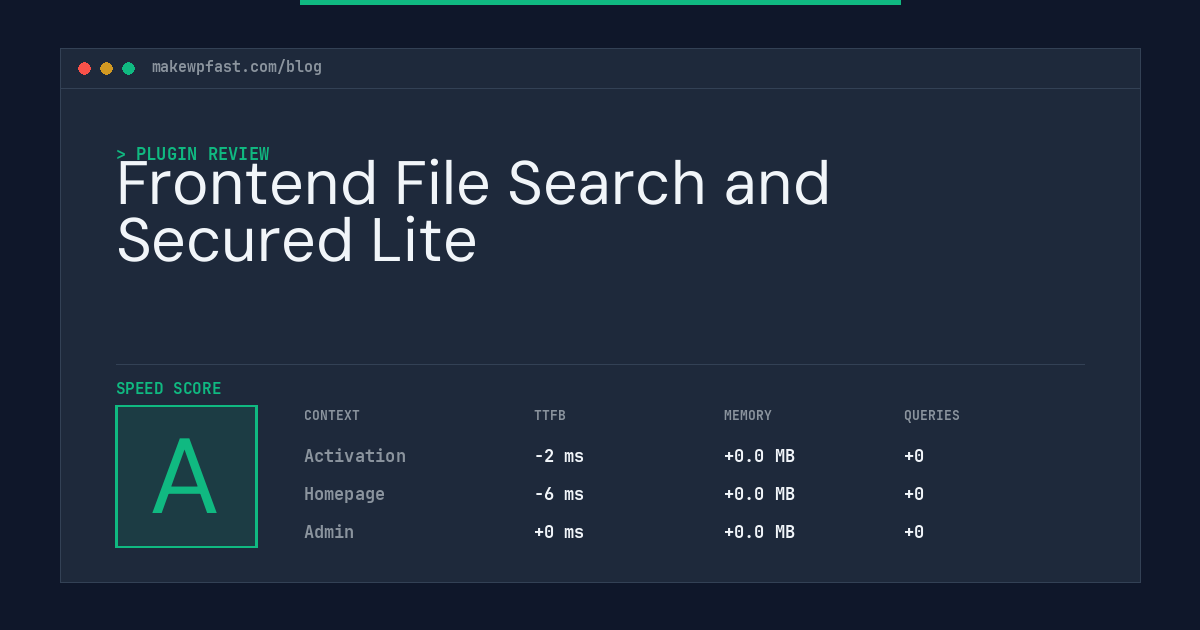Image resolution: width=1200 pixels, height=630 pixels.
Task: Click the 'SPEED SCORE' label
Action: point(169,389)
